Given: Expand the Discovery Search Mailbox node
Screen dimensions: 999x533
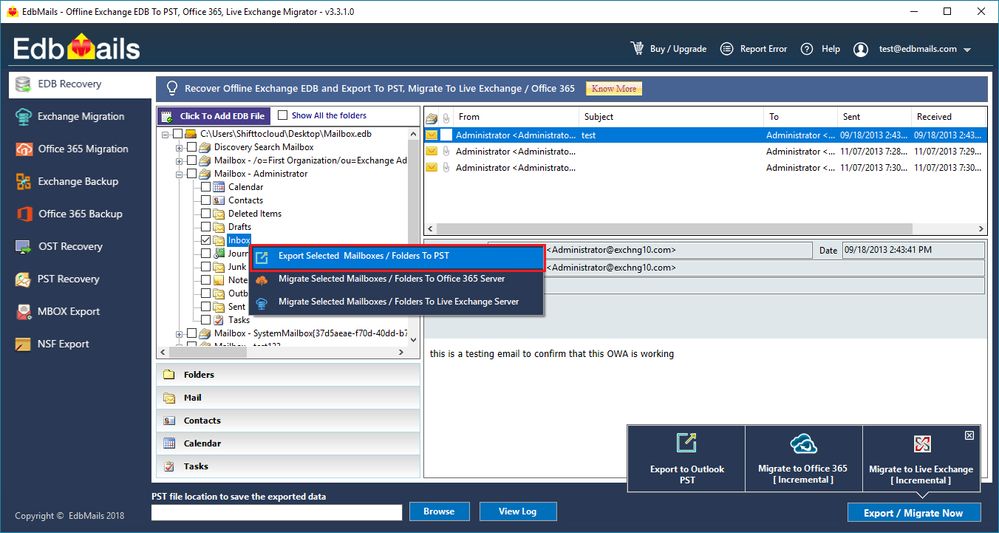Looking at the screenshot, I should tap(179, 147).
